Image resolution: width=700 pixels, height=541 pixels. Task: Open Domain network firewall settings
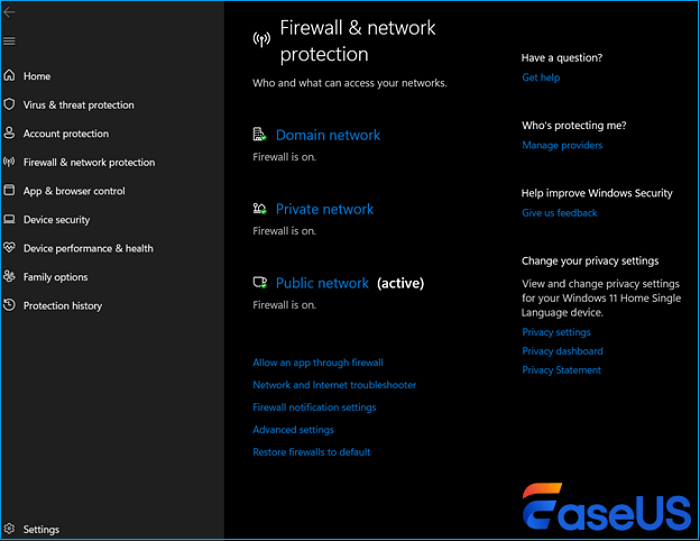click(328, 135)
